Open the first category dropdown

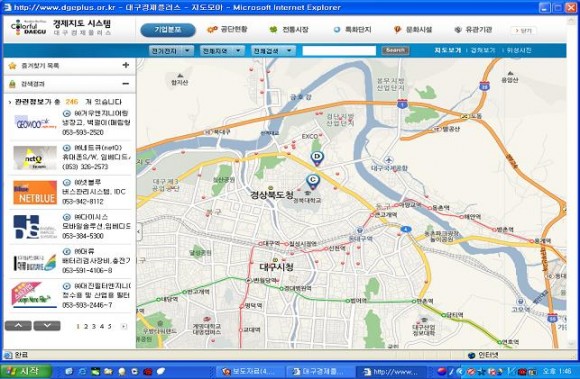(x=171, y=51)
